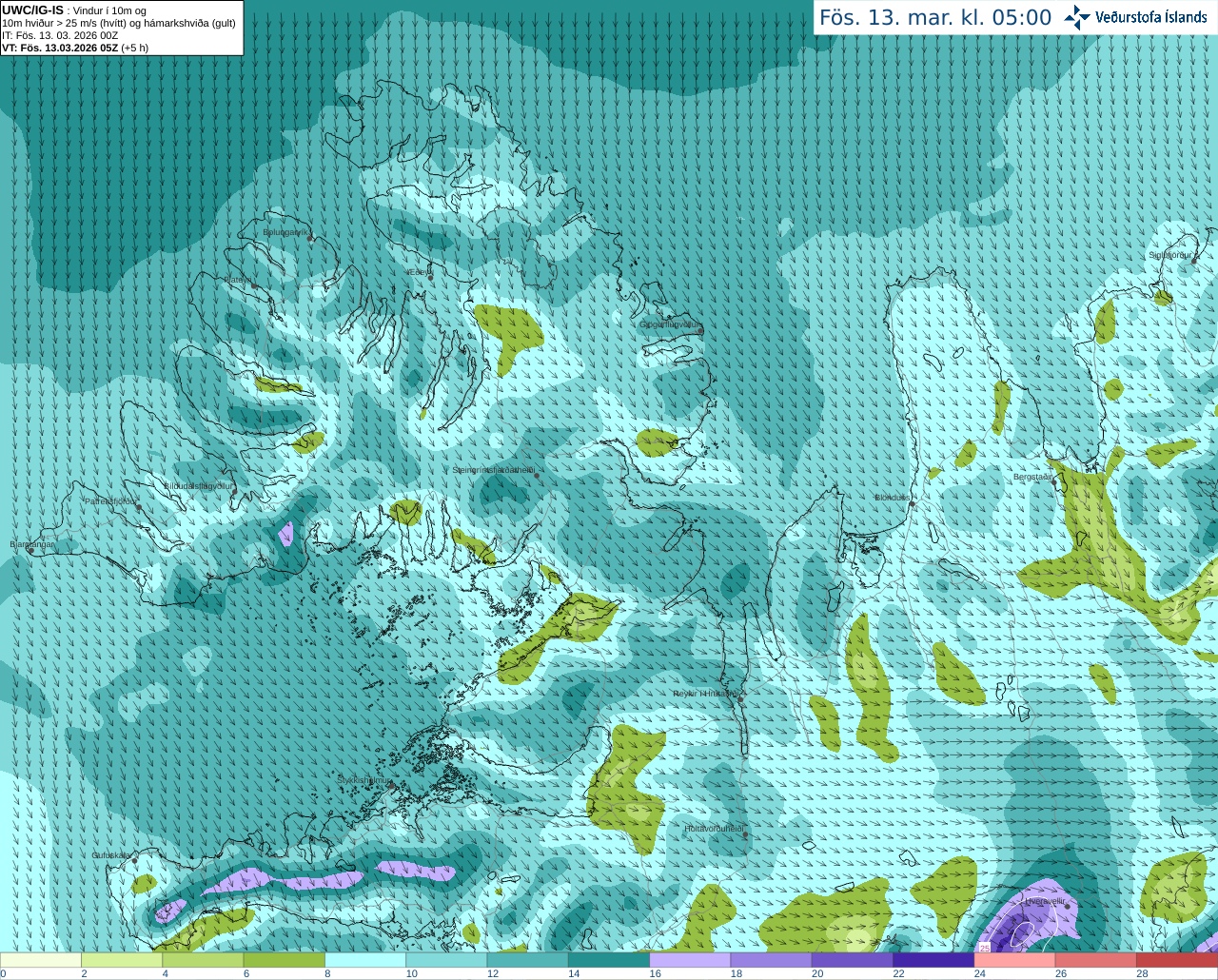Pick the 18–20 m/s violet legend swatch
The image size is (1218, 980).
(x=771, y=959)
